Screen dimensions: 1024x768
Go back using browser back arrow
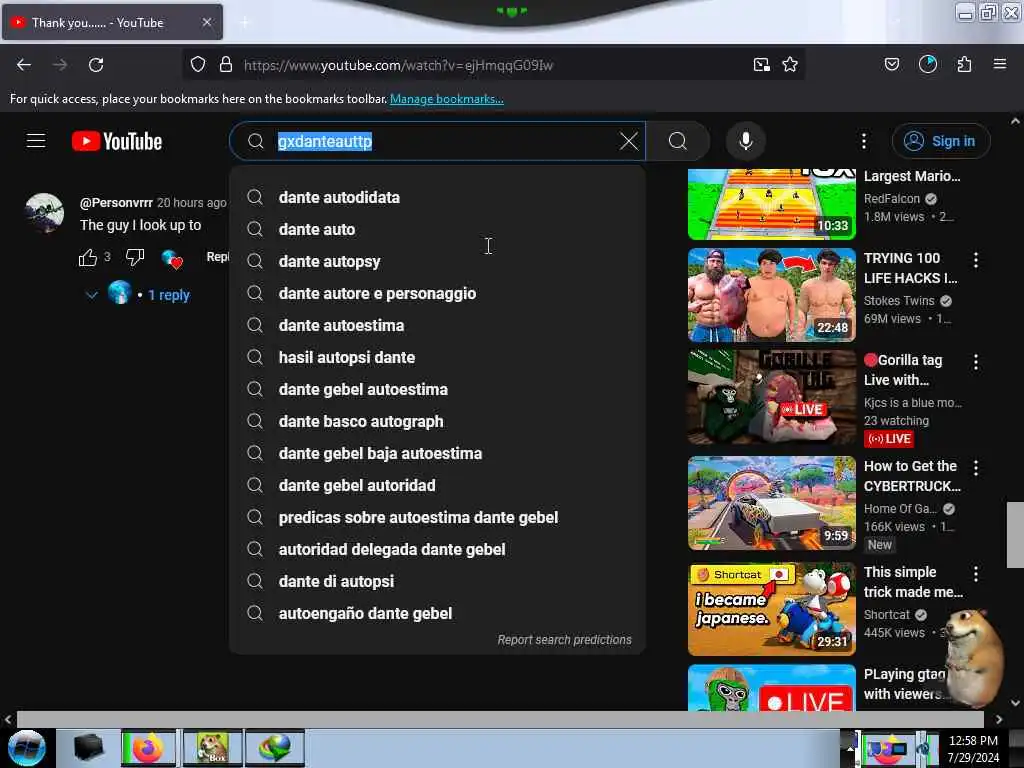[x=24, y=65]
